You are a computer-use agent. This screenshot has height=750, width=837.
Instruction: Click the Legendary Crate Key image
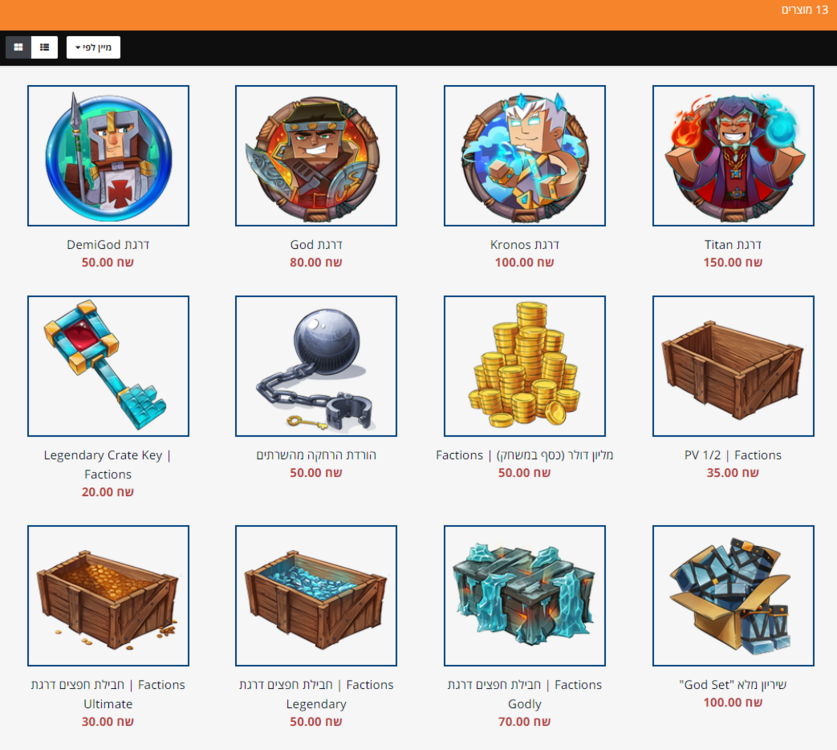(x=108, y=366)
